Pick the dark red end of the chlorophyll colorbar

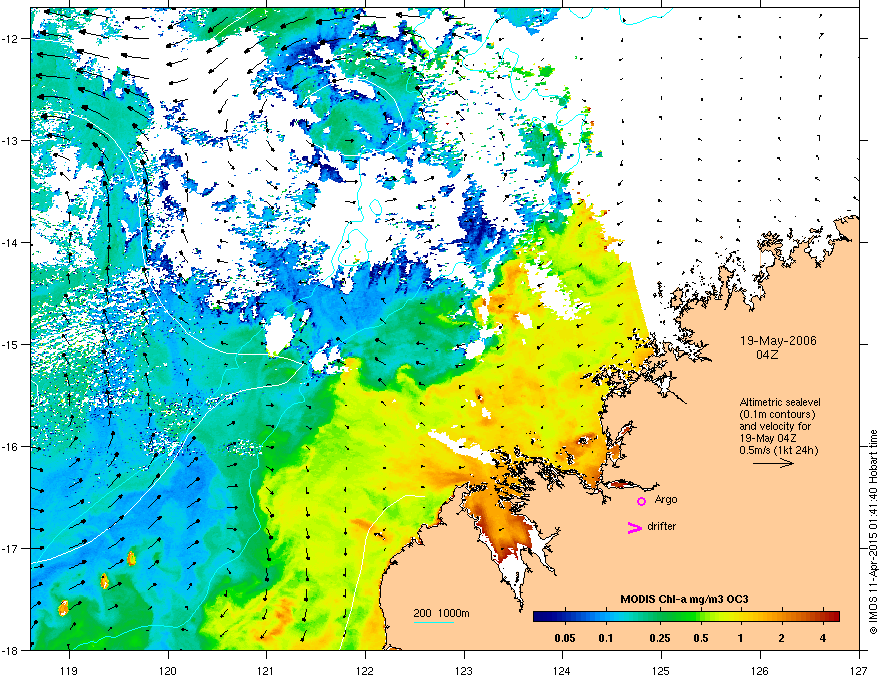pos(835,616)
